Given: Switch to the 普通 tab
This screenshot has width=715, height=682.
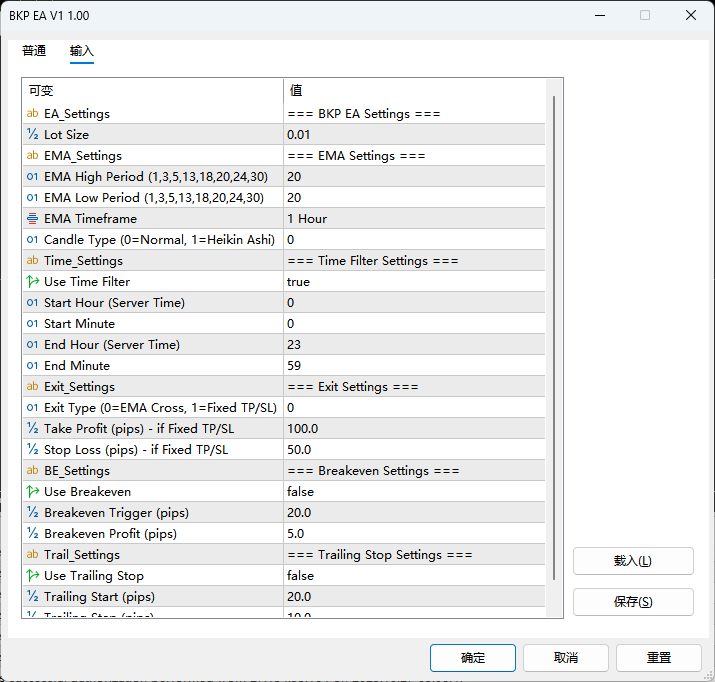Looking at the screenshot, I should (34, 51).
